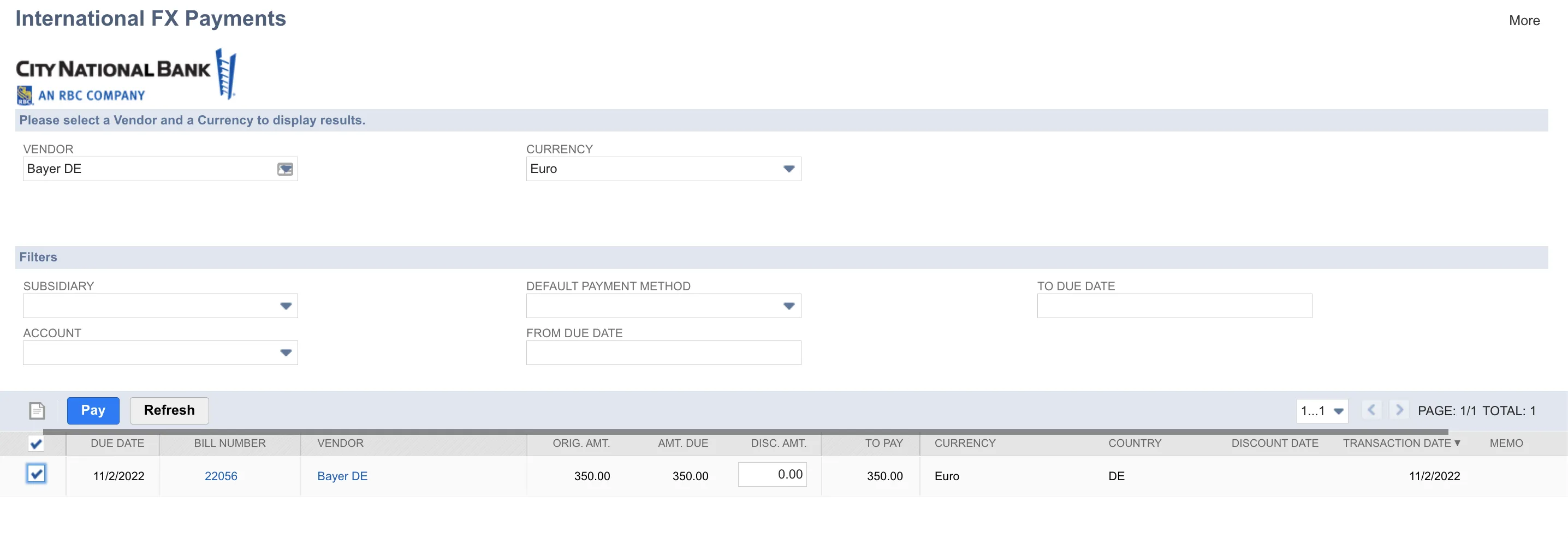
Task: Click the Amt. Due column header
Action: click(x=683, y=444)
